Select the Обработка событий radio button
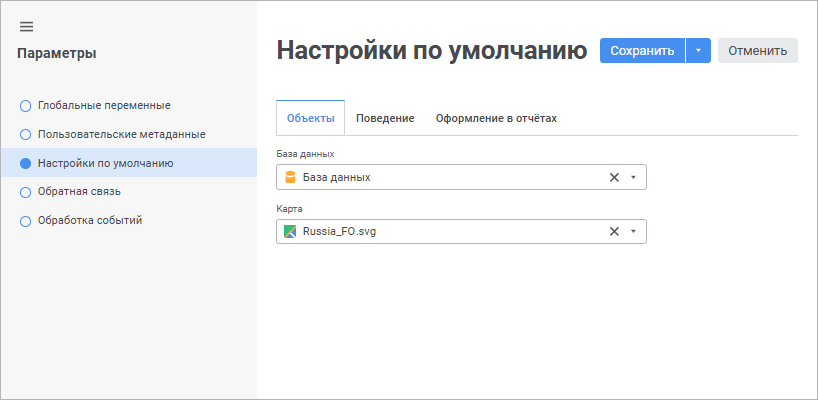This screenshot has width=818, height=400. coord(26,221)
